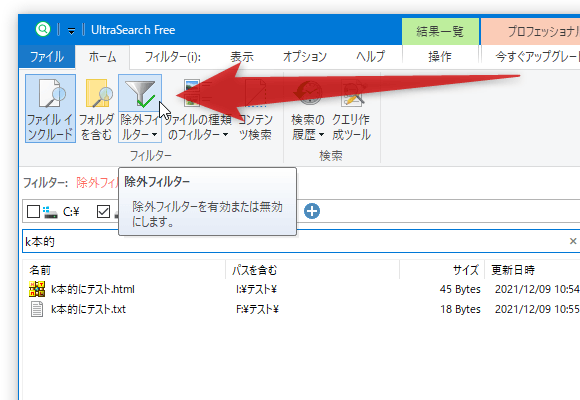The width and height of the screenshot is (580, 400).
Task: Click the I:¥テスト¥ path cell
Action: (256, 289)
